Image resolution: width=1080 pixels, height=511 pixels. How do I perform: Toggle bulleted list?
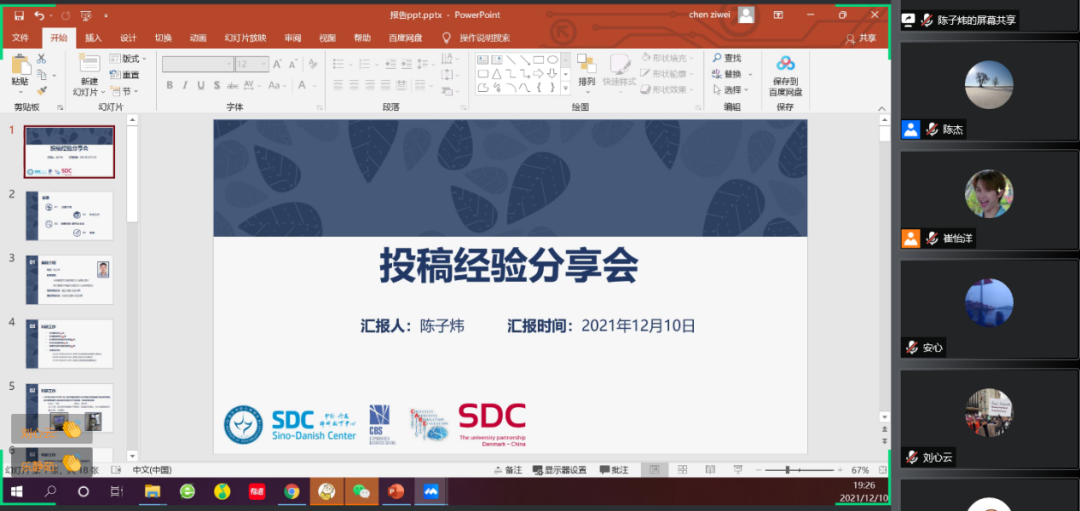point(338,63)
